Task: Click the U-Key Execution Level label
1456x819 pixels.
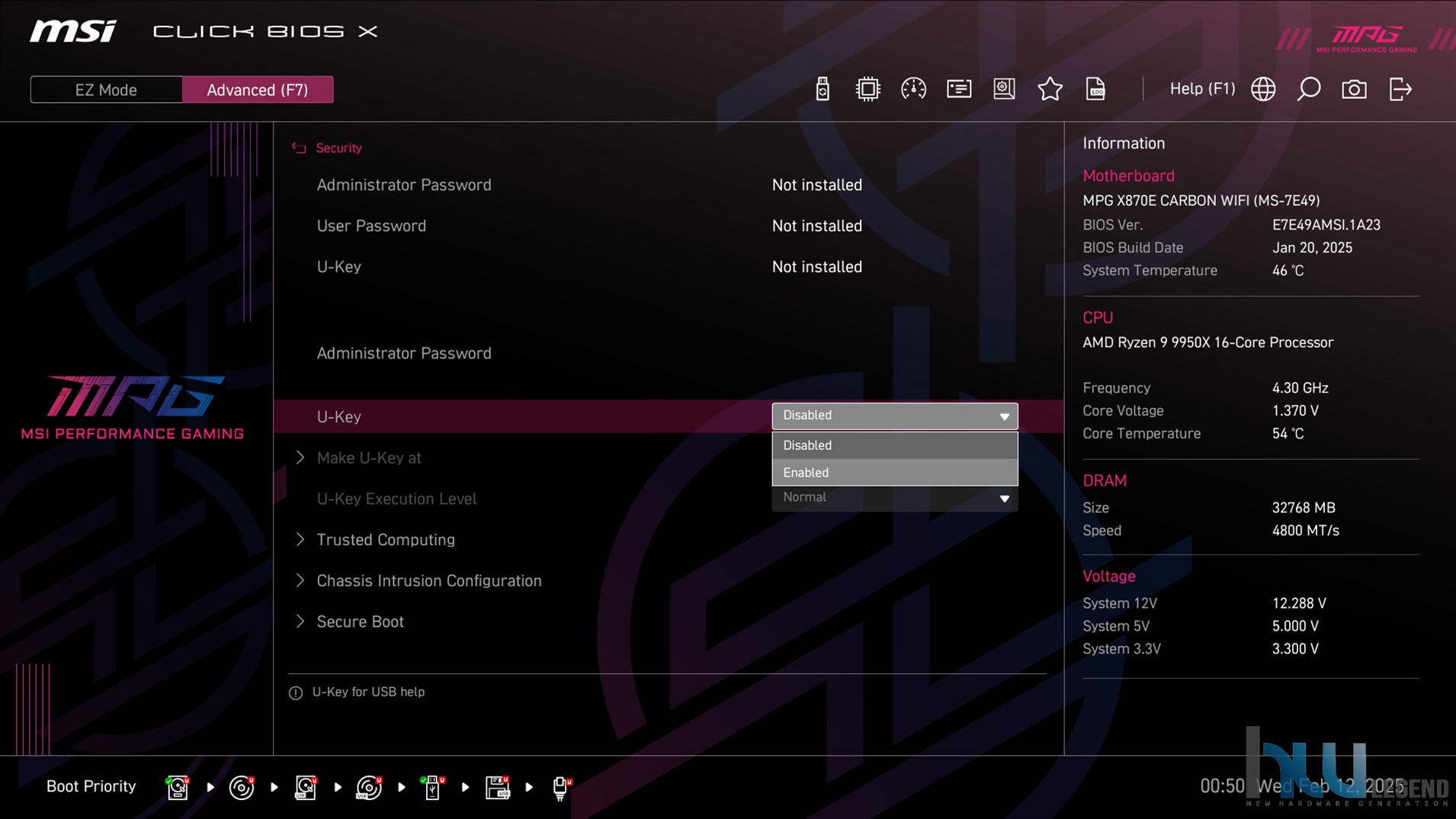Action: click(396, 499)
